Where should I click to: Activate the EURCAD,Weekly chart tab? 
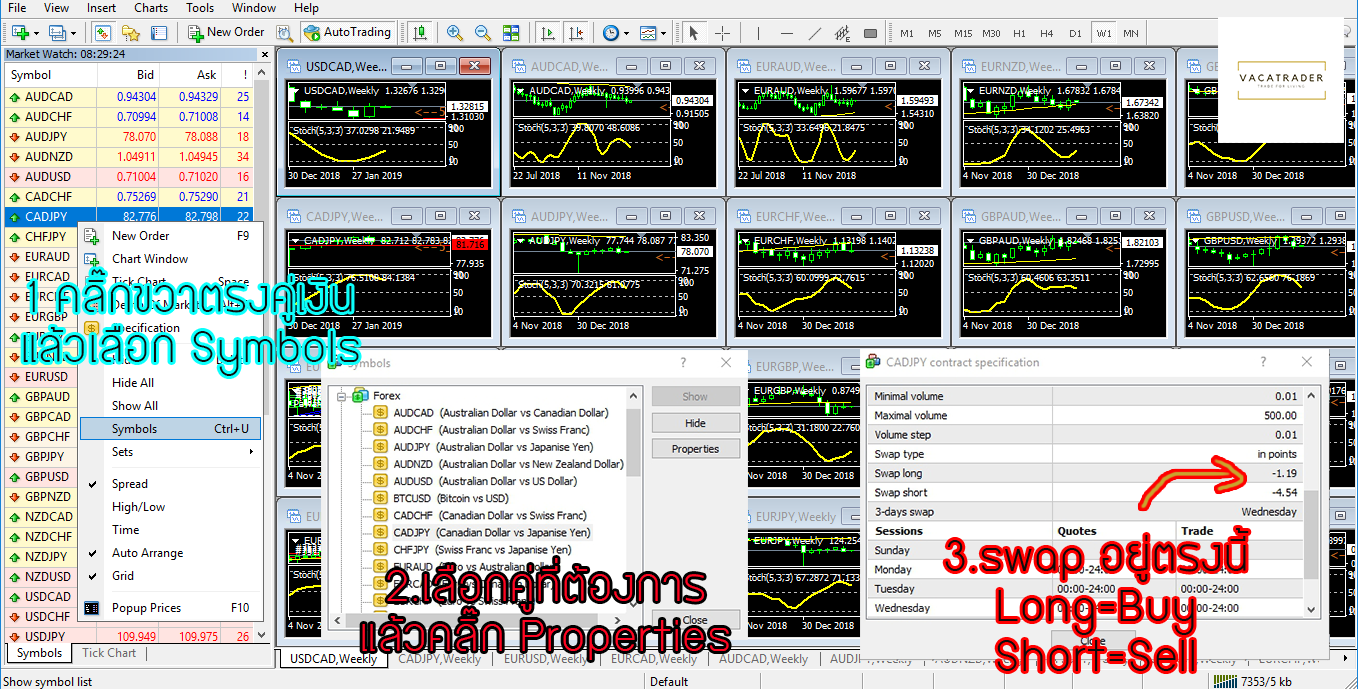(x=655, y=659)
